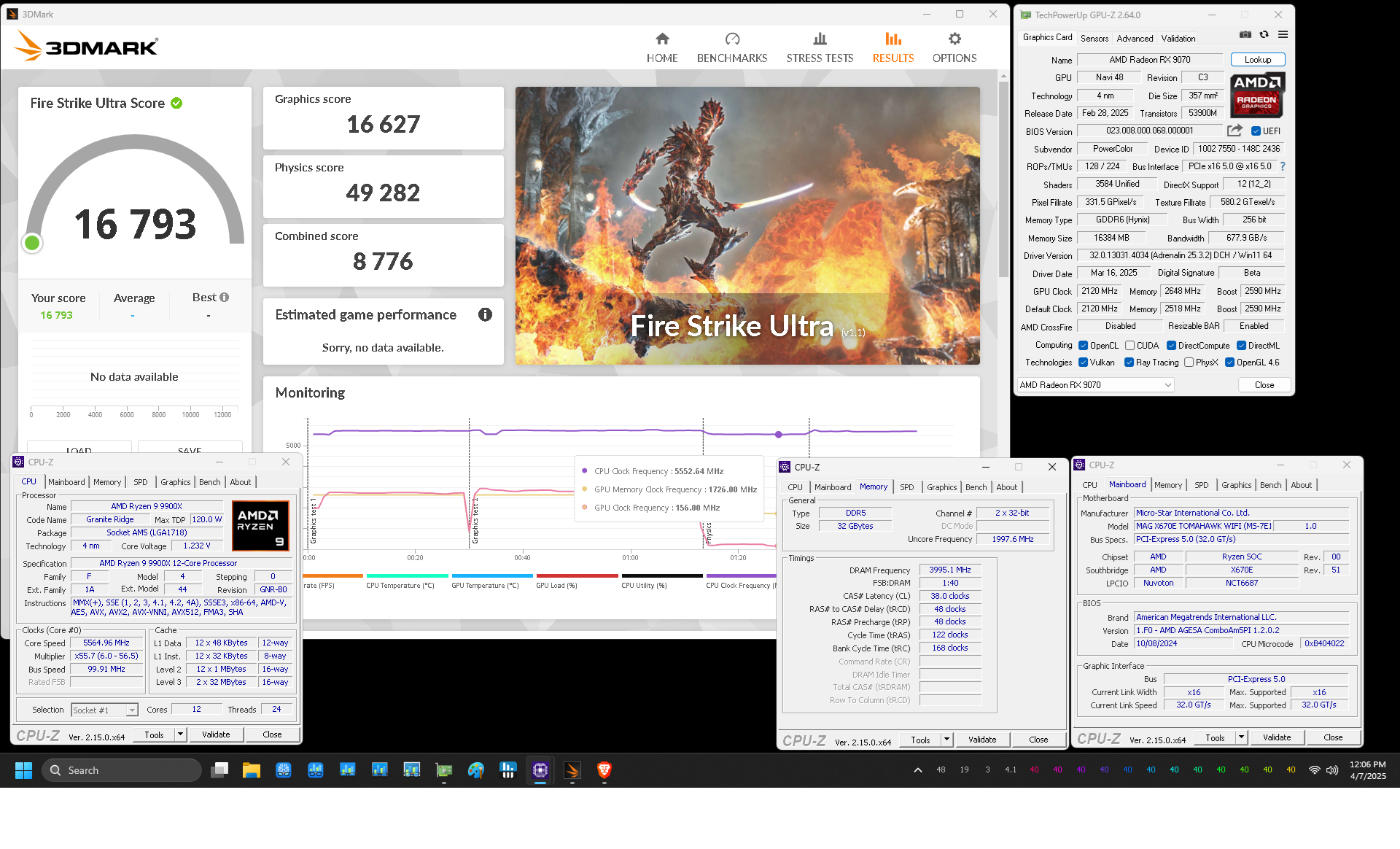The width and height of the screenshot is (1400, 849).
Task: Click the AMD Radeon Graphics logo in GPU-Z
Action: [x=1257, y=95]
